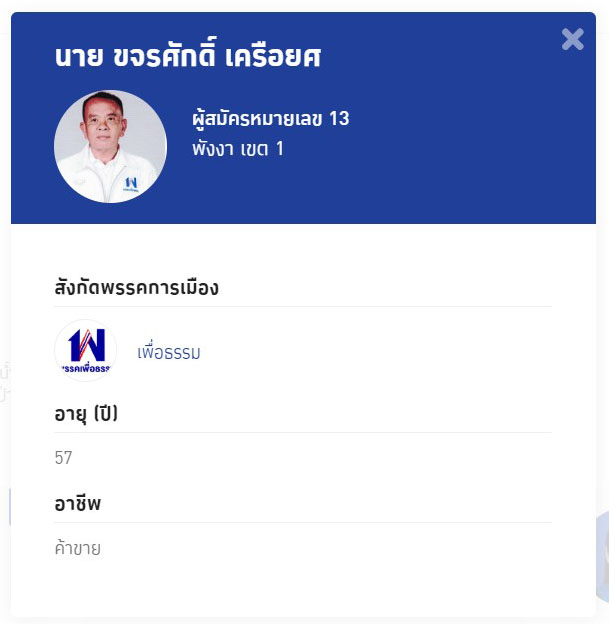Click the blank white area below ค้าขาย
This screenshot has width=609, height=624.
click(x=300, y=588)
